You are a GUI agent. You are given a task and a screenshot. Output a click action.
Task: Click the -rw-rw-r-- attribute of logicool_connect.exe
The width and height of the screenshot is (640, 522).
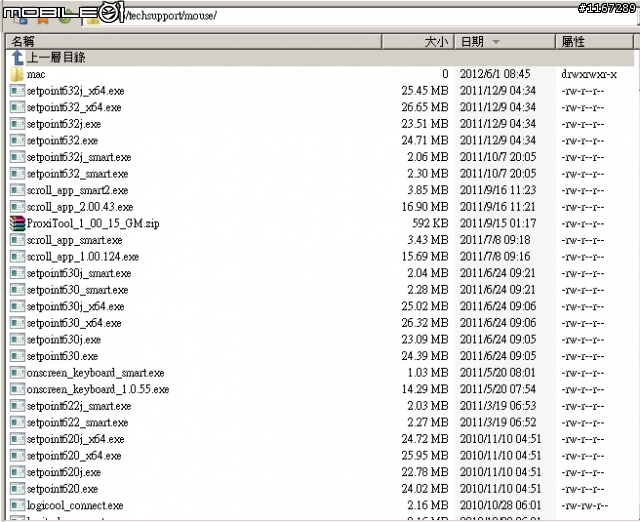pos(584,506)
